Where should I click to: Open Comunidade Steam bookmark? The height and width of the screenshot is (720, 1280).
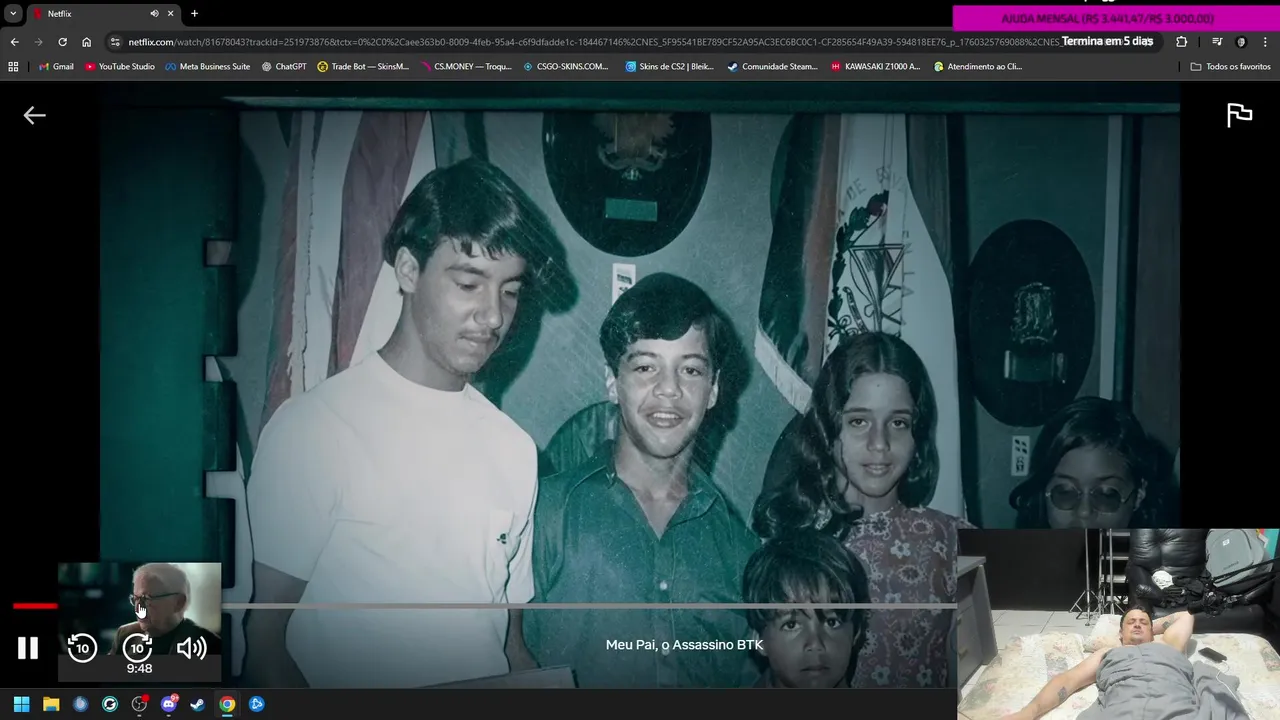point(772,67)
